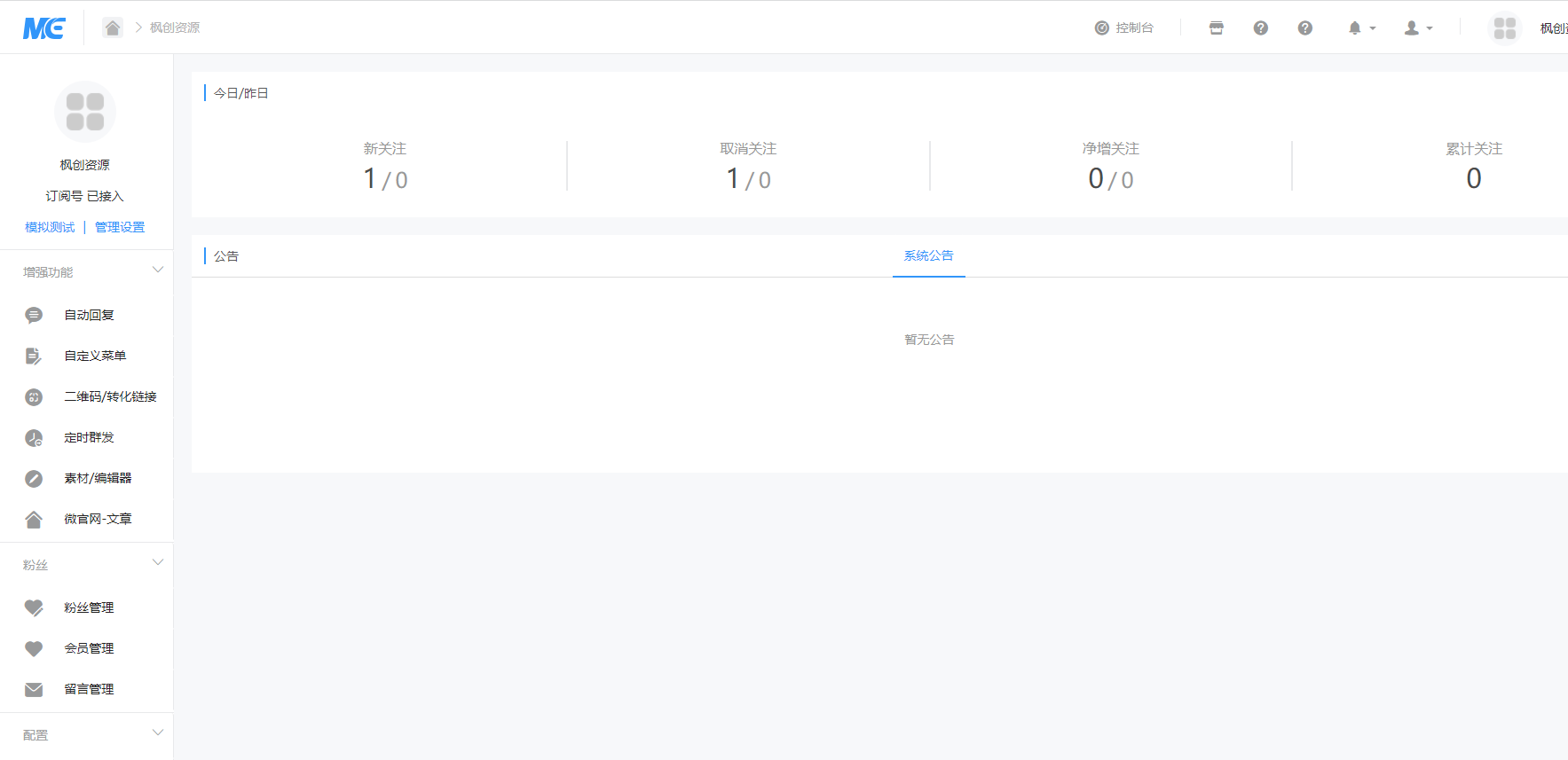Click the notification bell icon
1568x760 pixels.
pyautogui.click(x=1355, y=28)
